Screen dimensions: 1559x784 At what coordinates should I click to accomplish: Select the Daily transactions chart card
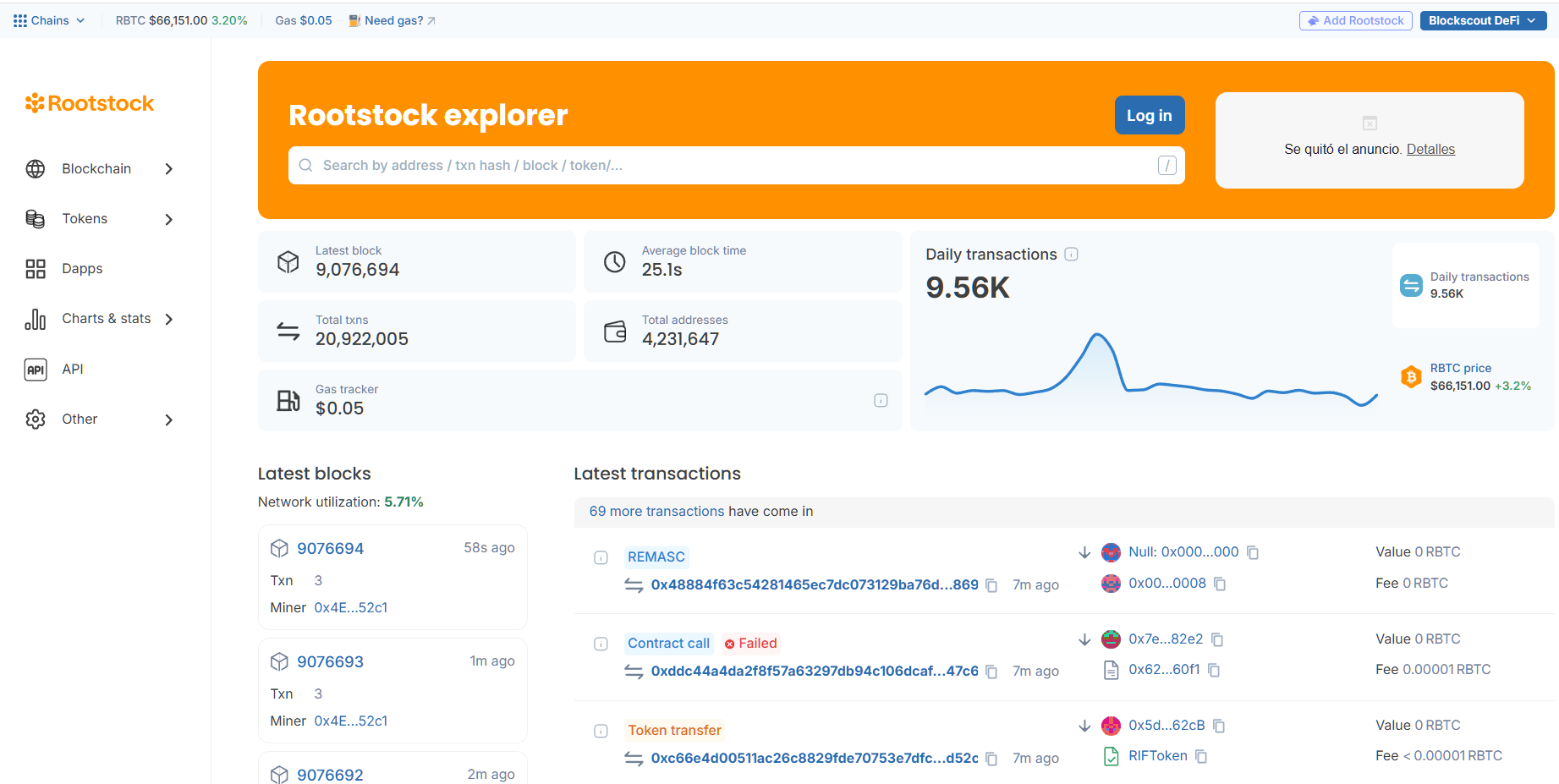pyautogui.click(x=1466, y=286)
